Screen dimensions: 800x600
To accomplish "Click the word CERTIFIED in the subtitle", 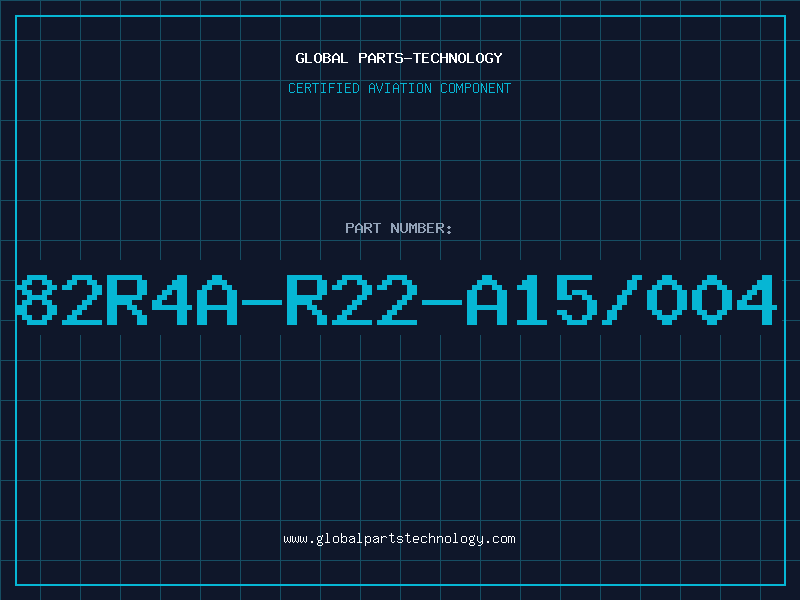I will pyautogui.click(x=324, y=88).
